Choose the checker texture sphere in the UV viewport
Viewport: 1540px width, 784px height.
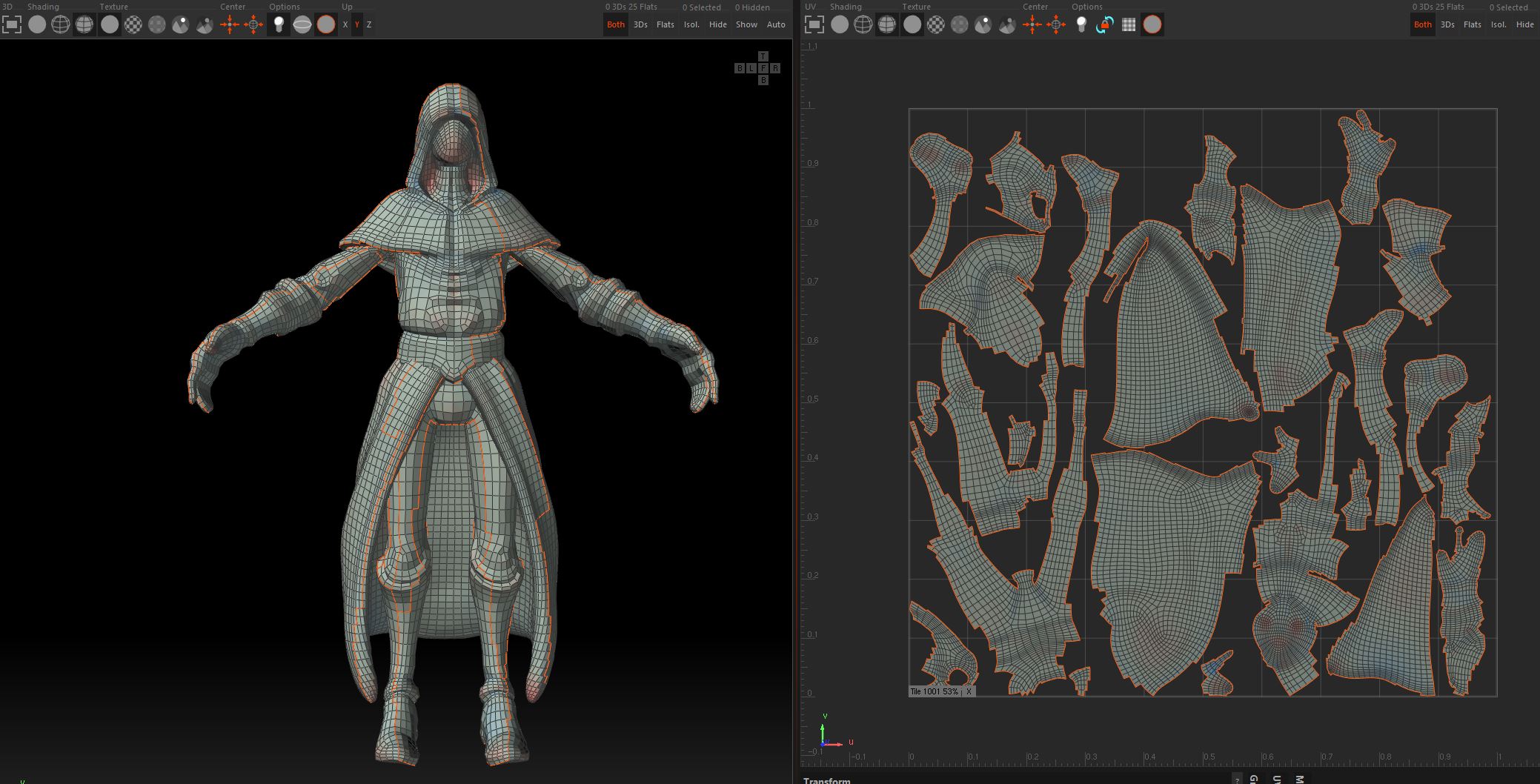(x=936, y=24)
